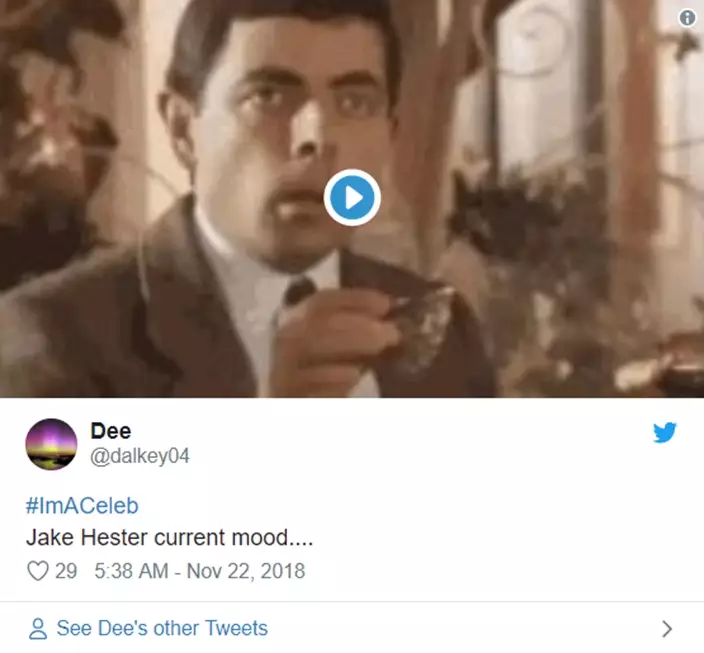Click the Twitter bird logo
The width and height of the screenshot is (704, 653).
(665, 432)
